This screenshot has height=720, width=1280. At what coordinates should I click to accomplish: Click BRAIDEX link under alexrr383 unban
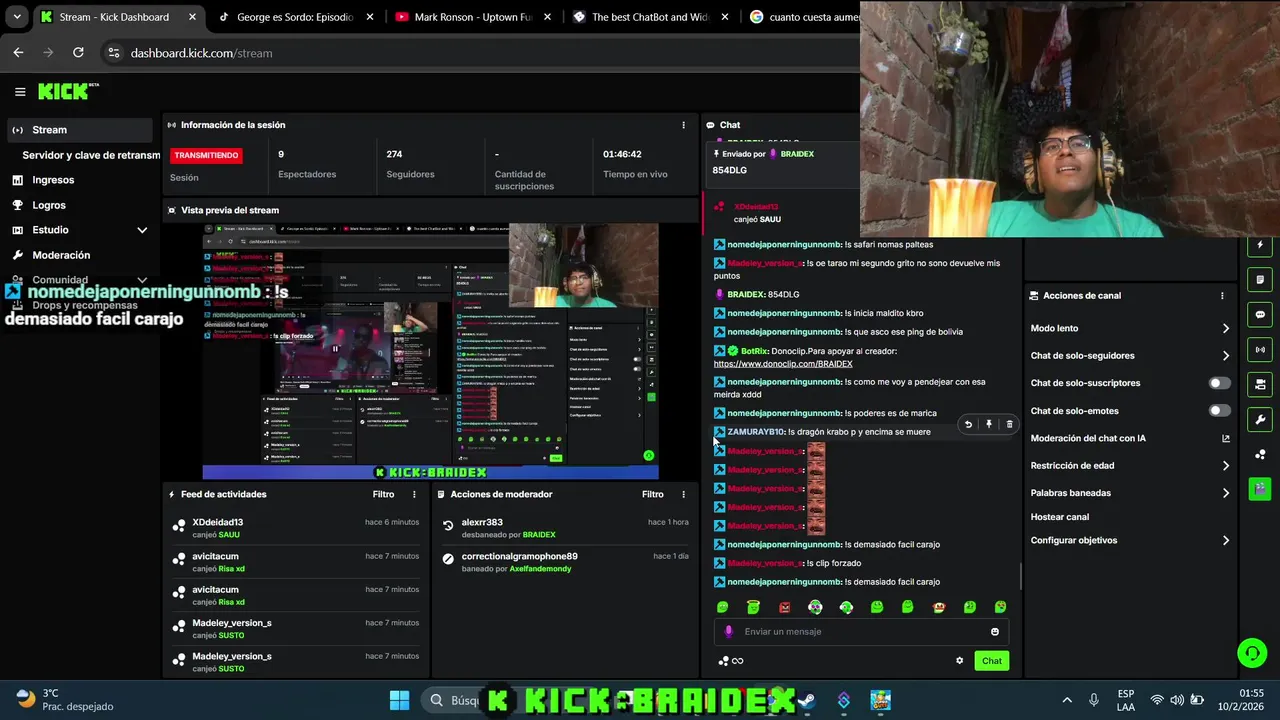pyautogui.click(x=539, y=535)
